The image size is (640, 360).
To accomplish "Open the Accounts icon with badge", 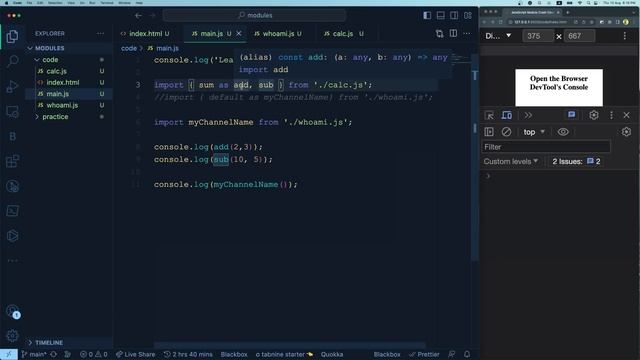I will (13, 311).
